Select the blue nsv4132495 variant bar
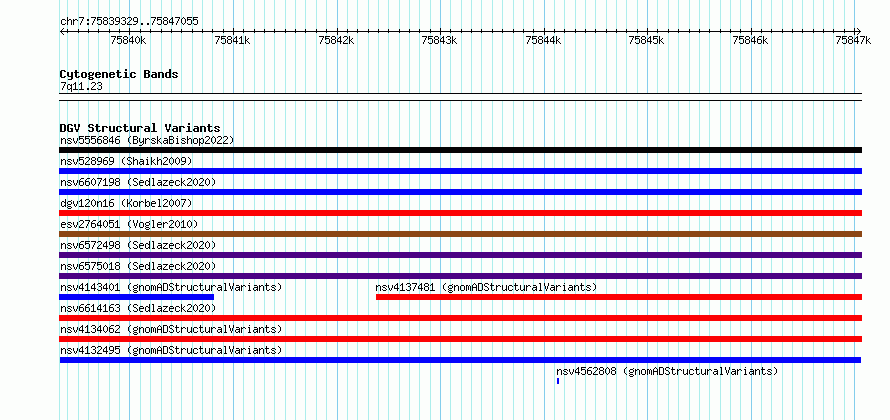890x420 pixels. [460, 360]
